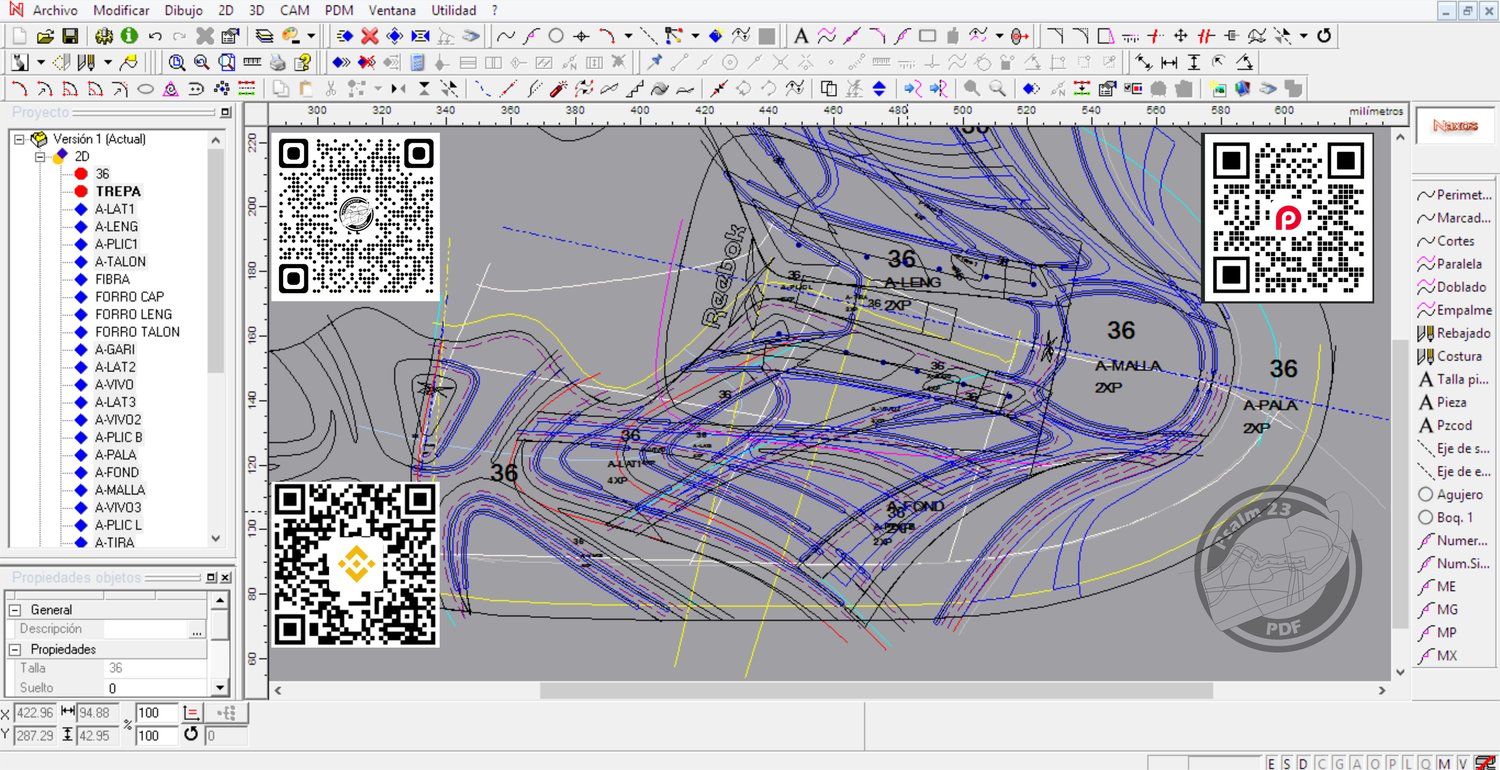Undo the last action
The height and width of the screenshot is (770, 1500).
(155, 36)
